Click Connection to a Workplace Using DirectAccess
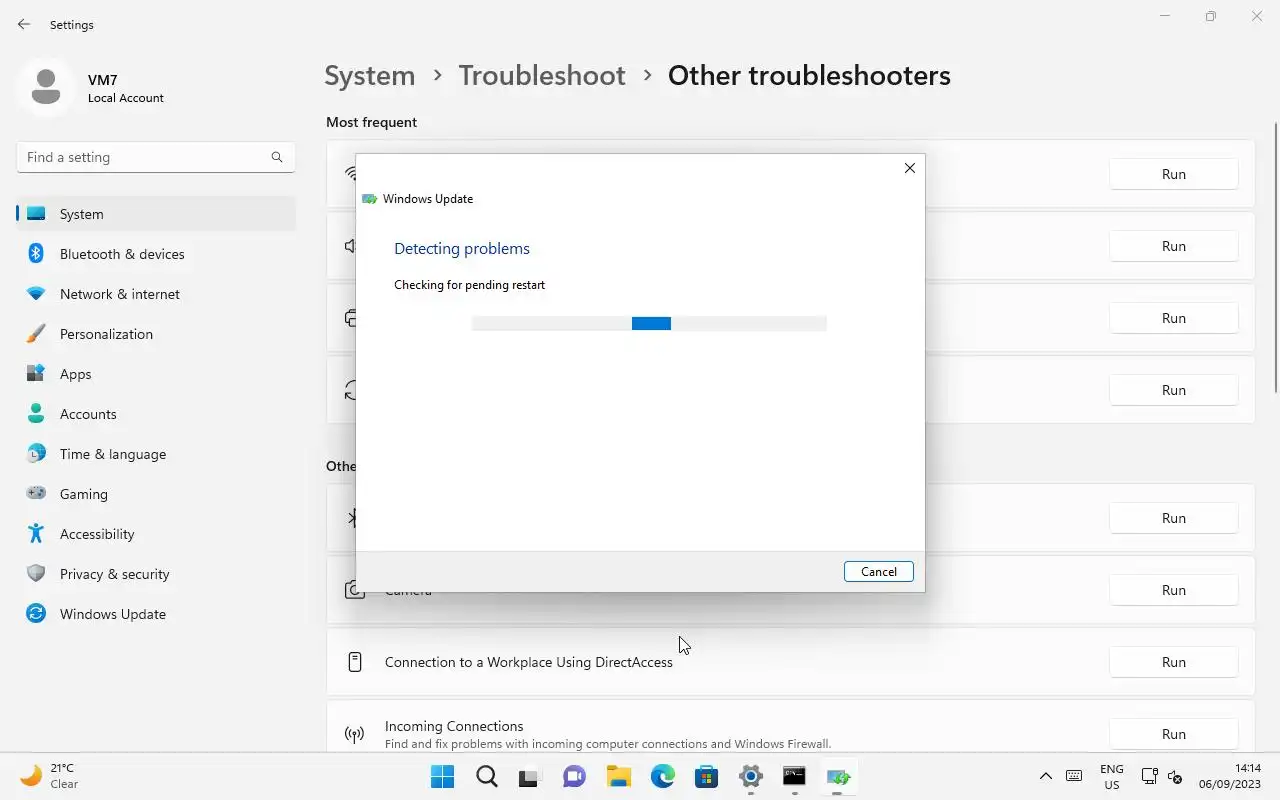 tap(528, 662)
